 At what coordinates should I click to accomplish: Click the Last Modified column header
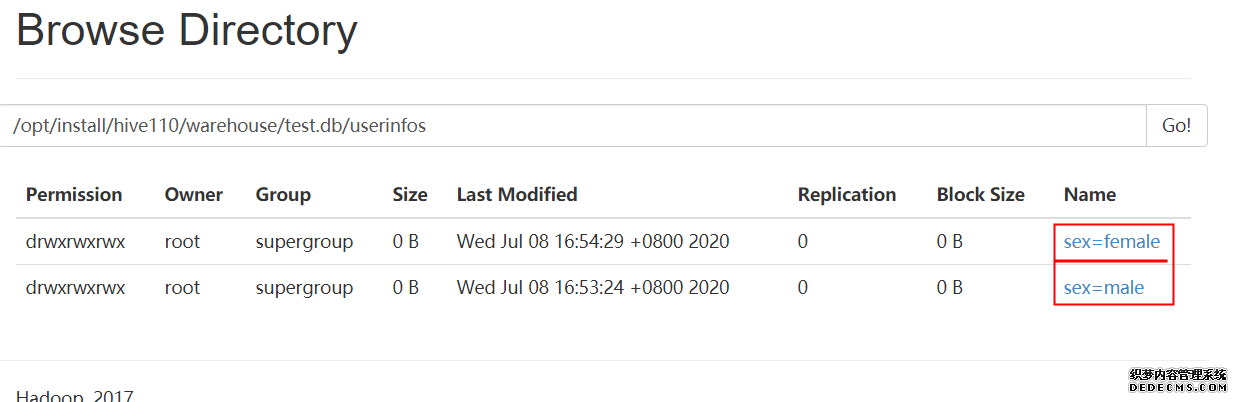517,194
